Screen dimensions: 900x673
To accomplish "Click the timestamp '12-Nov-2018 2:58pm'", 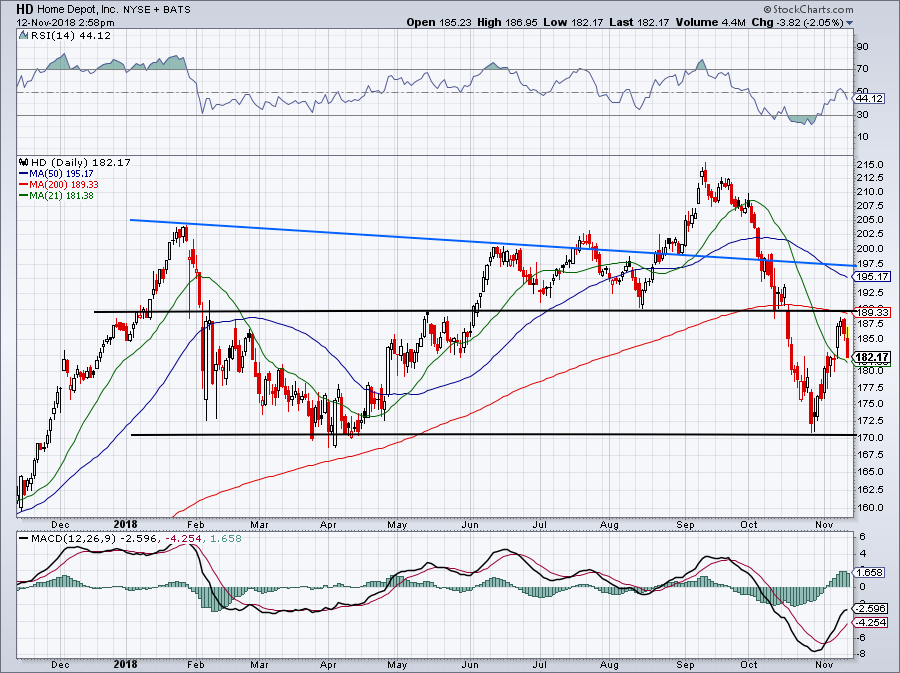I will (x=65, y=23).
